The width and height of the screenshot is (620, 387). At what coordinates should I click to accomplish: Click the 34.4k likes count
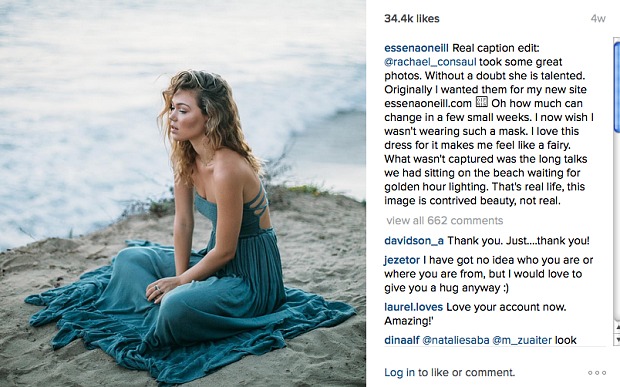point(412,19)
